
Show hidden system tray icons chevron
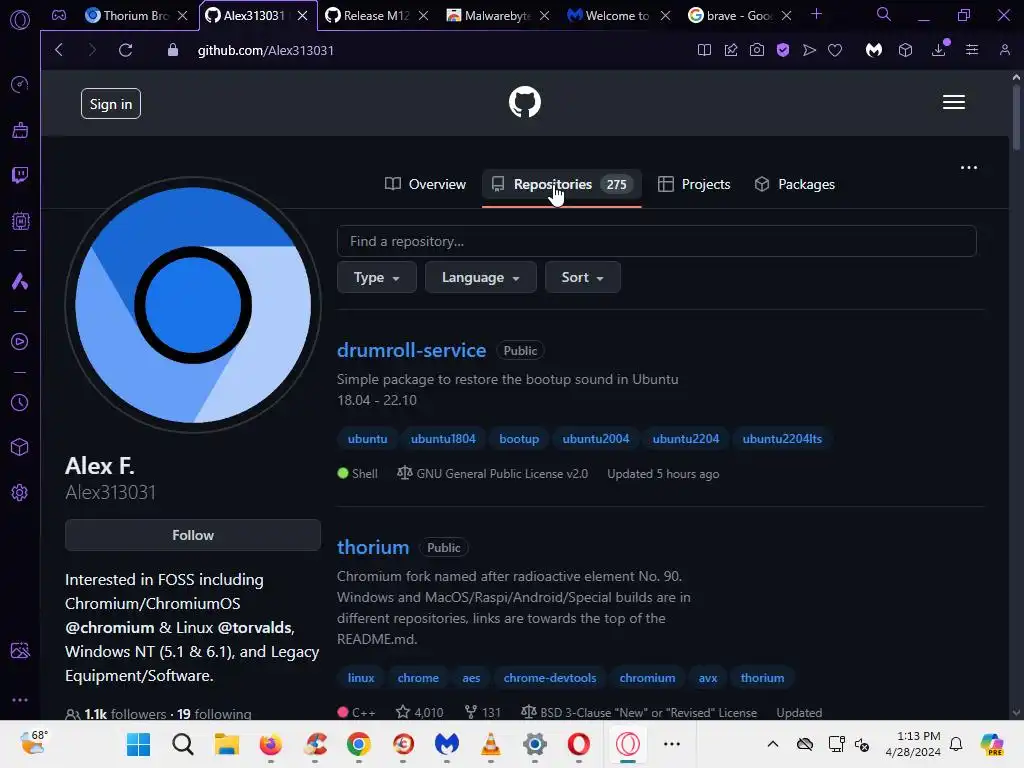coord(773,744)
